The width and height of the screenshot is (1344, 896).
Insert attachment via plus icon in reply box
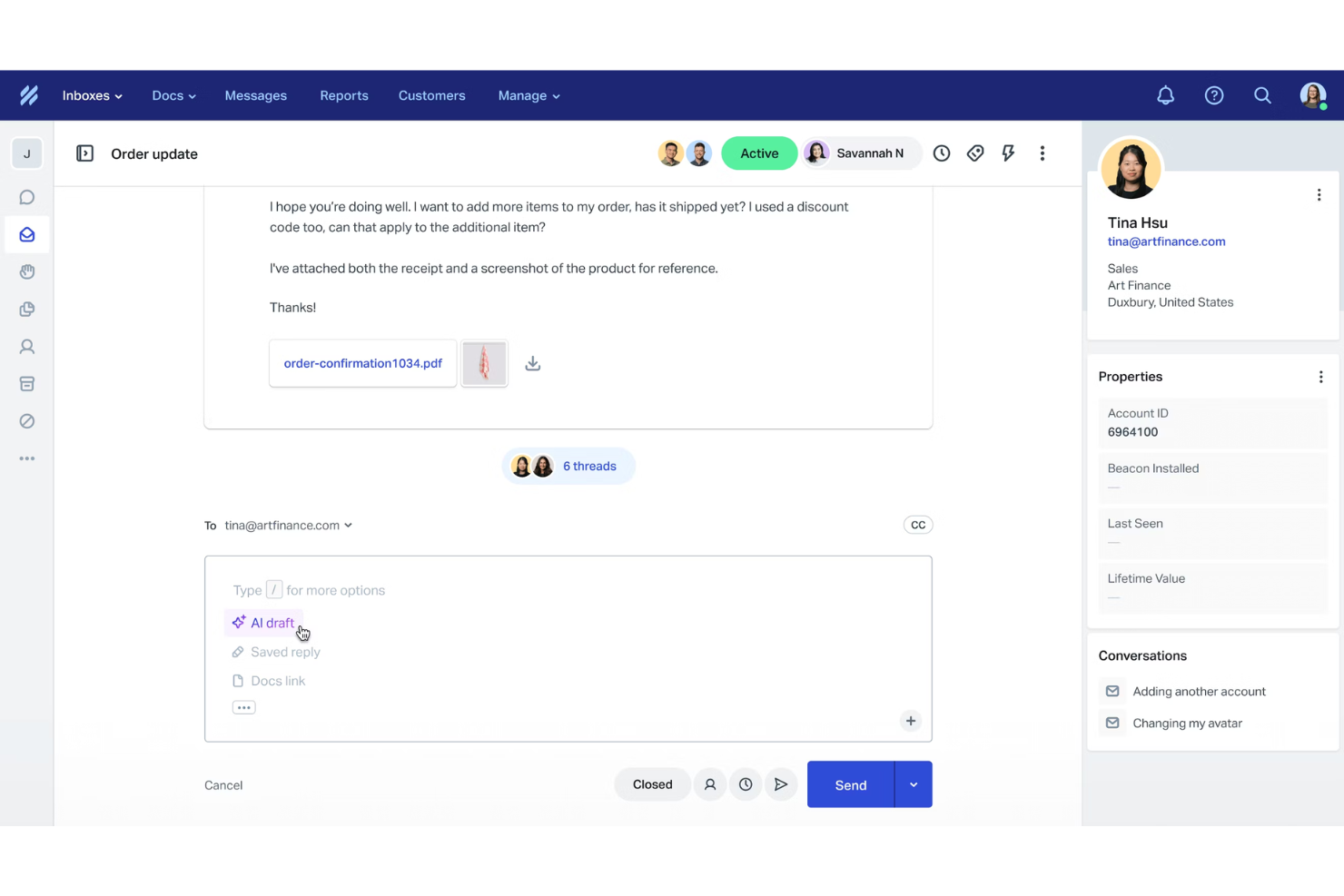pyautogui.click(x=911, y=720)
